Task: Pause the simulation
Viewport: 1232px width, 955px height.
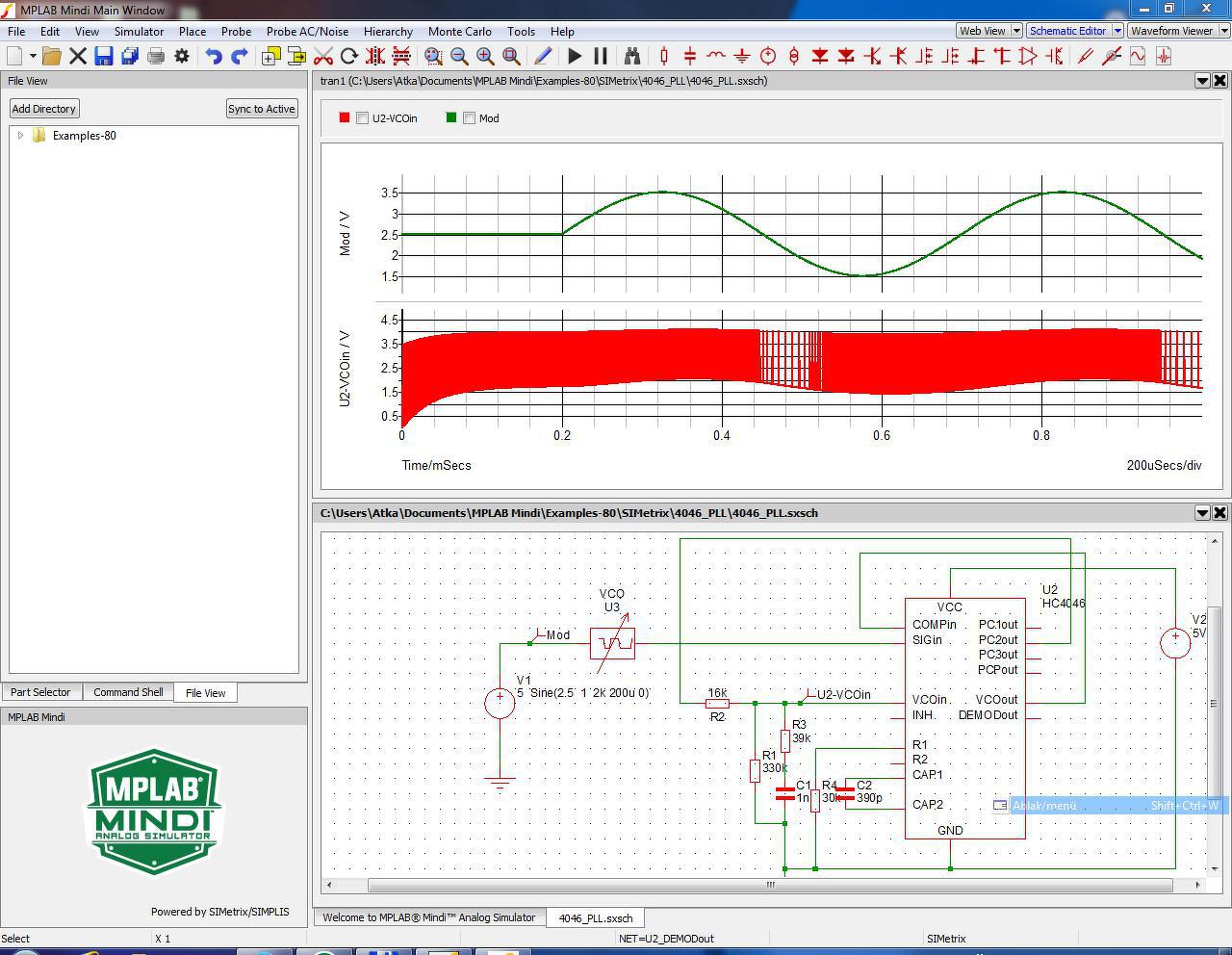Action: tap(601, 57)
